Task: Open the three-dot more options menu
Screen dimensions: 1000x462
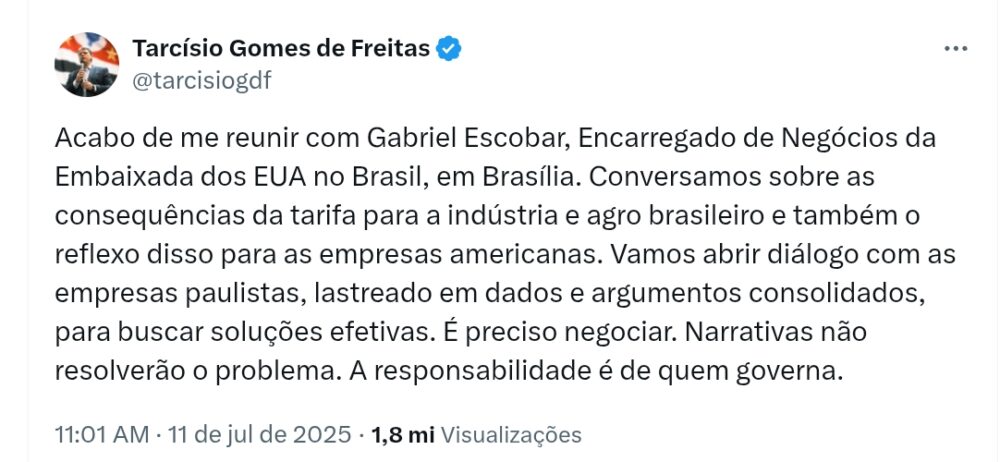Action: (956, 49)
